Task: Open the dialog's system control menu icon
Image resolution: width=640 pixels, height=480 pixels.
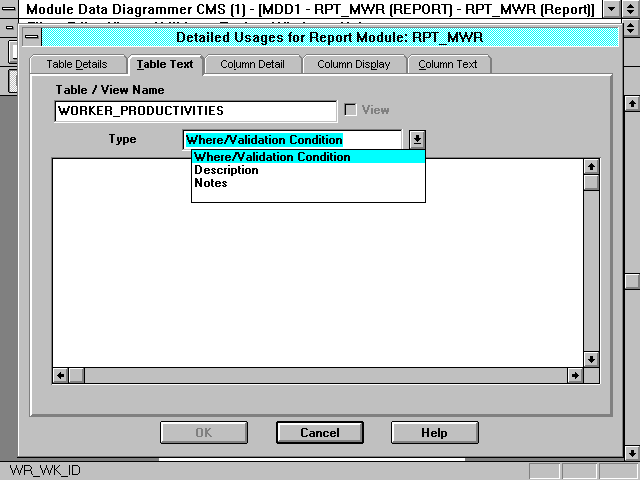Action: coord(33,38)
